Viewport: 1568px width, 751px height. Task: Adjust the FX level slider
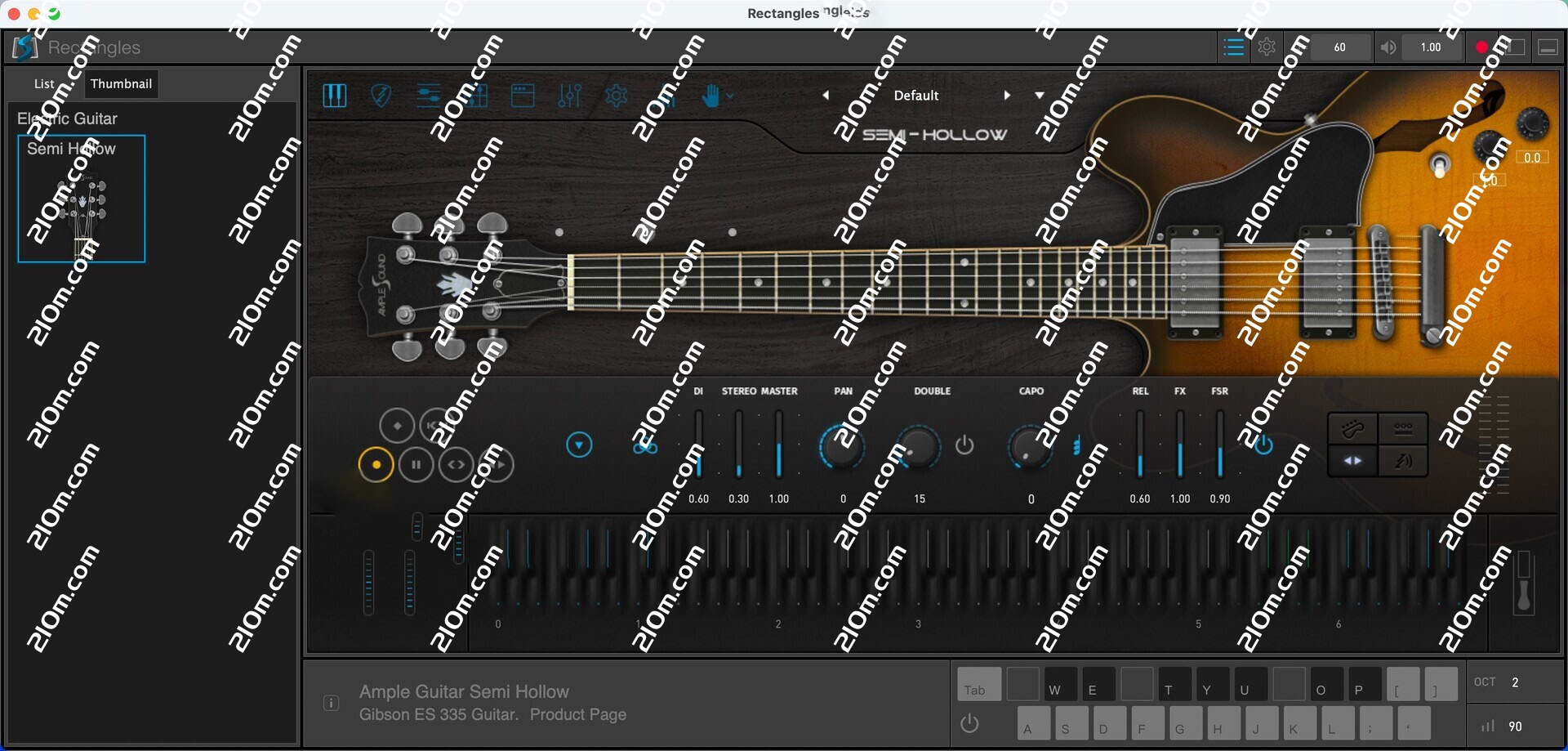click(1180, 444)
